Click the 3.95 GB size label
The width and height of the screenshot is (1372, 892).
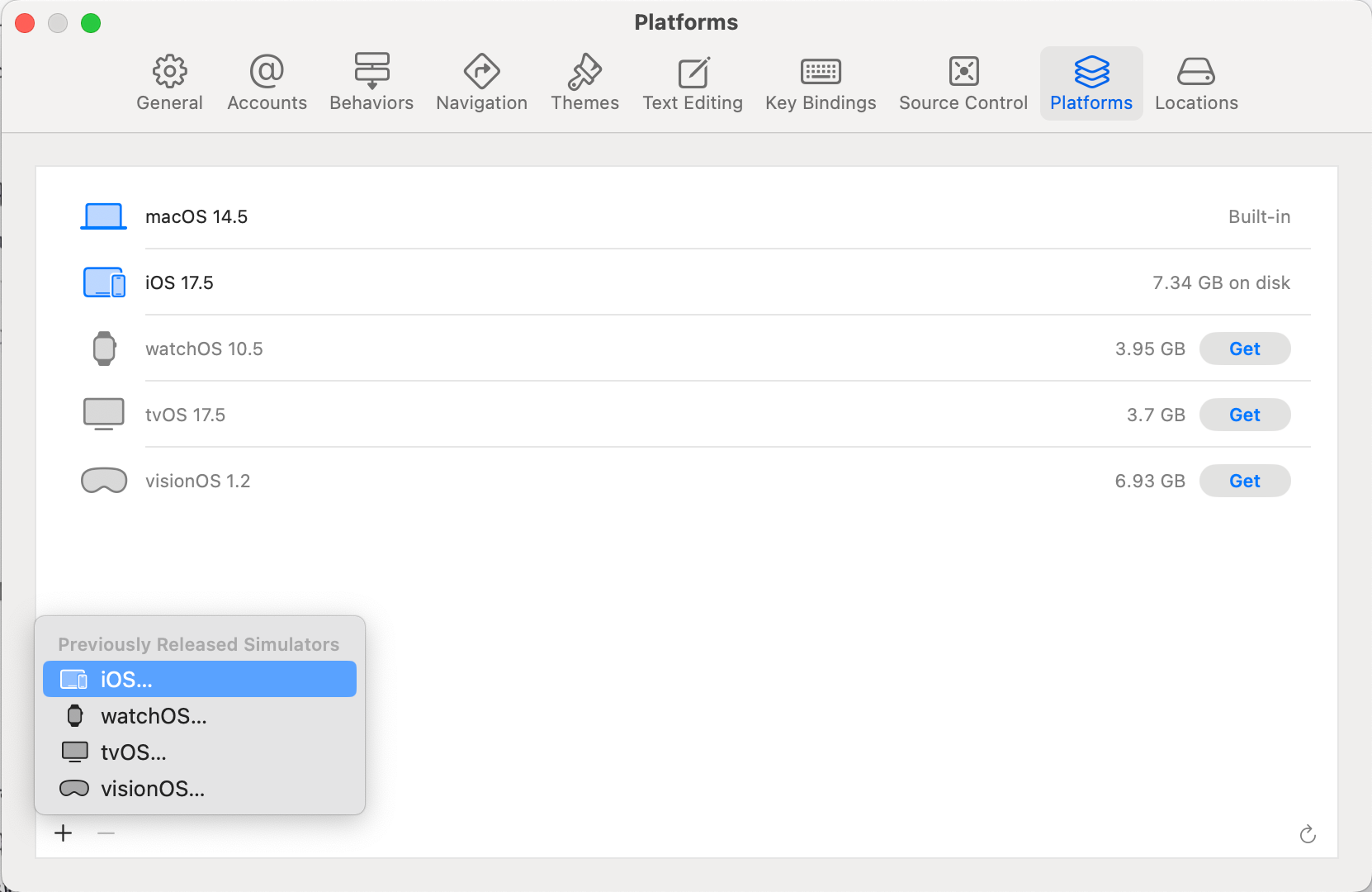click(x=1150, y=349)
